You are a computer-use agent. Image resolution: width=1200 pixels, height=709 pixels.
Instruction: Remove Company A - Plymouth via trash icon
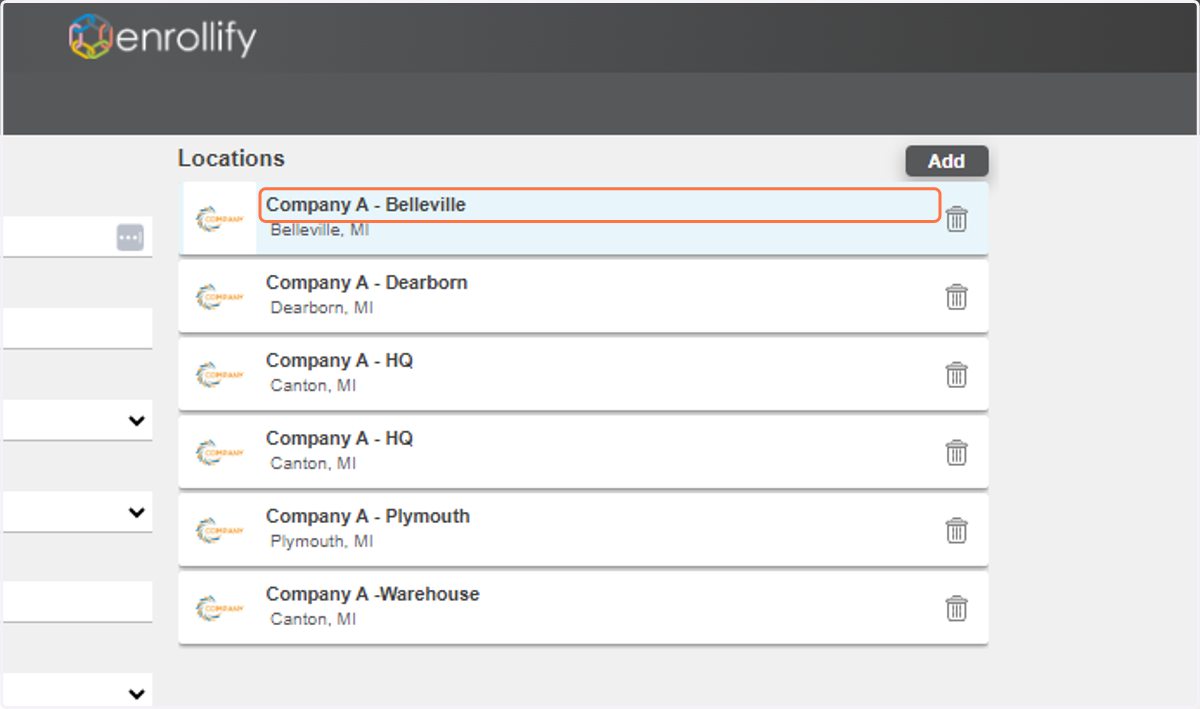(x=957, y=531)
